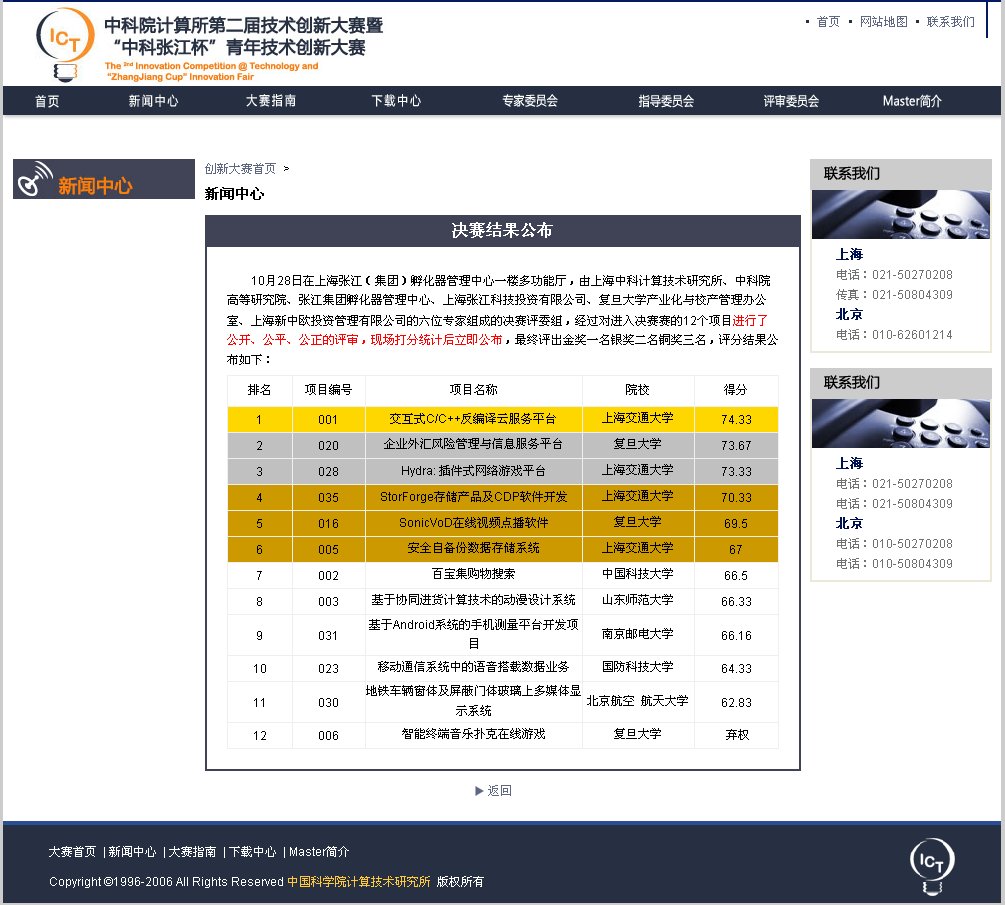
Task: Open 评审委员会 navigation item
Action: pyautogui.click(x=791, y=101)
